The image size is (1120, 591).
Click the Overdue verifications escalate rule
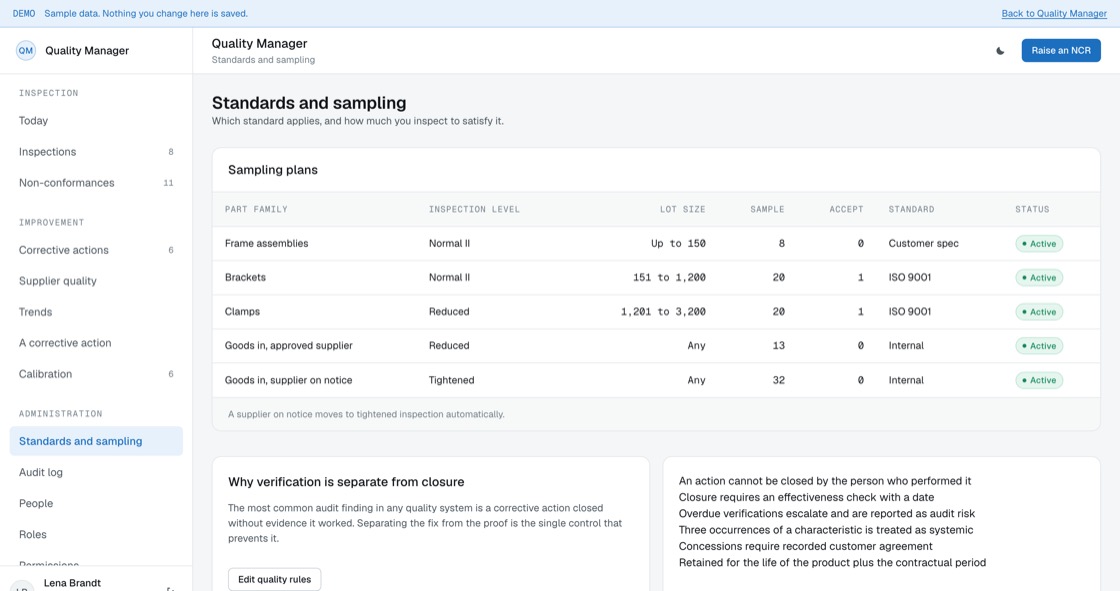pyautogui.click(x=826, y=514)
